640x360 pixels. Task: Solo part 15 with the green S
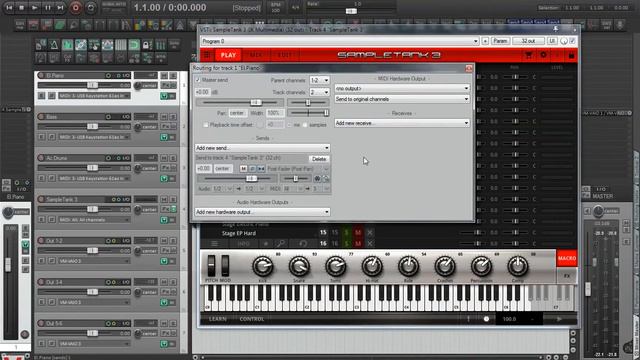pos(347,233)
